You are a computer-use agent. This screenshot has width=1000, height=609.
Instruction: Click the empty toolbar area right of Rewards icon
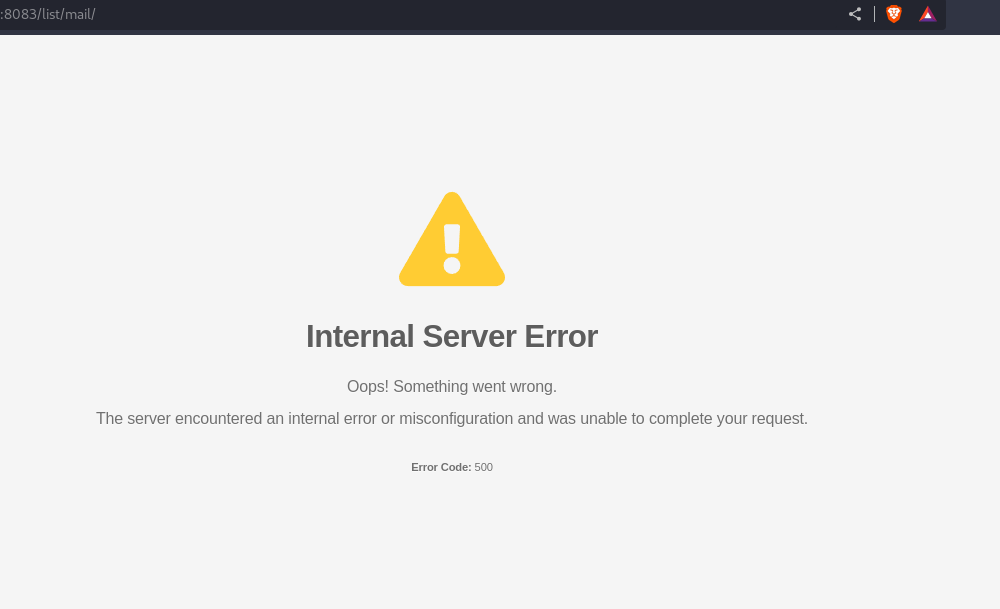pos(973,14)
